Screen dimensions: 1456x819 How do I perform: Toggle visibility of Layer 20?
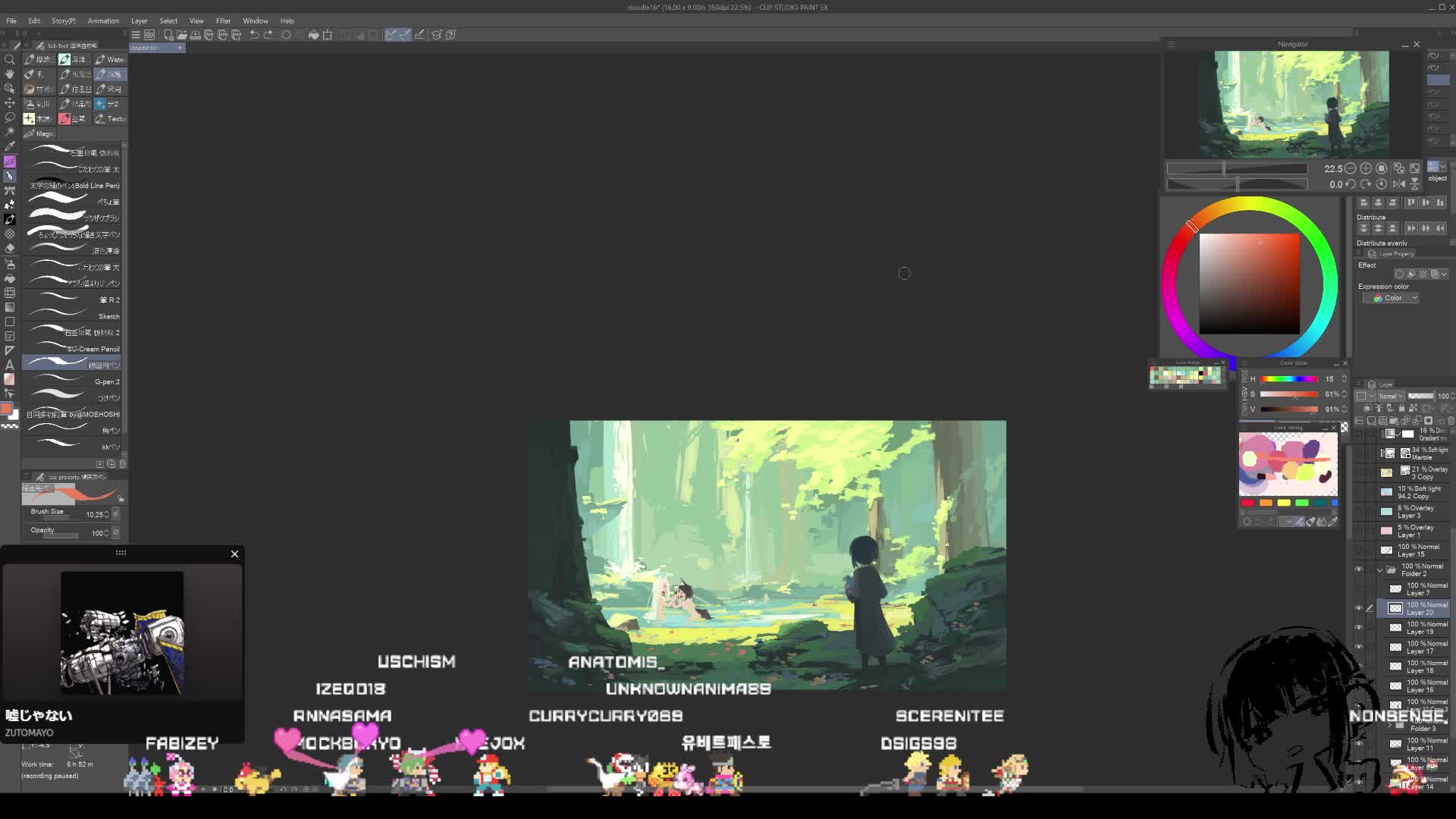pos(1359,608)
